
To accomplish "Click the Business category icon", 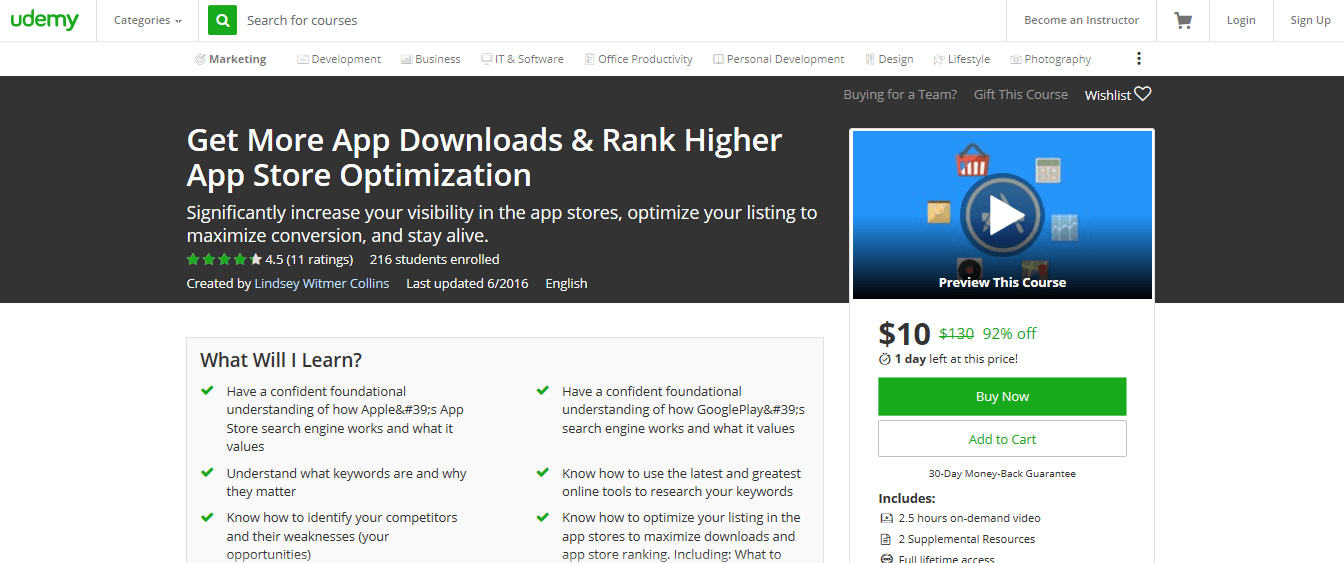I will [407, 59].
